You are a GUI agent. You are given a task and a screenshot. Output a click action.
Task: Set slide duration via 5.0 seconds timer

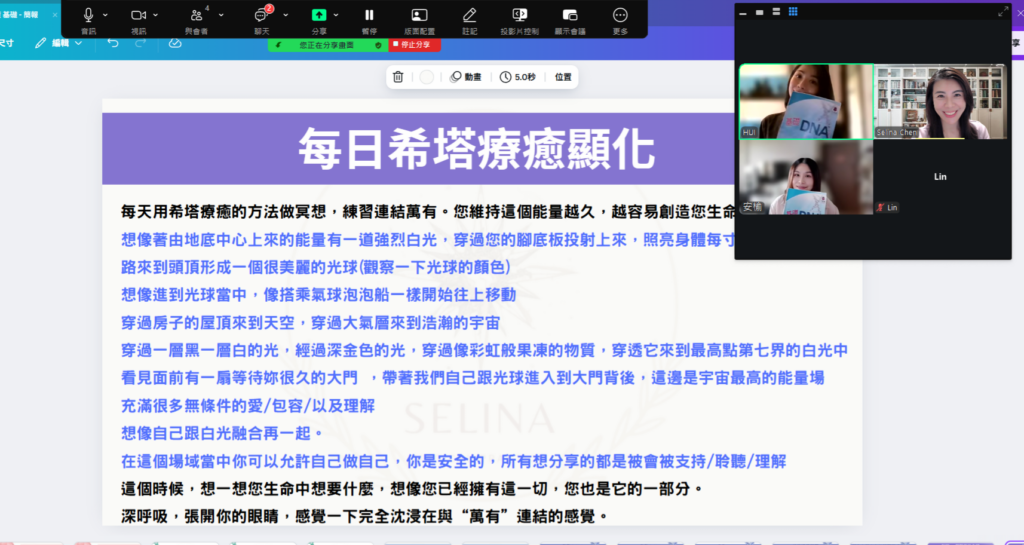(x=518, y=77)
